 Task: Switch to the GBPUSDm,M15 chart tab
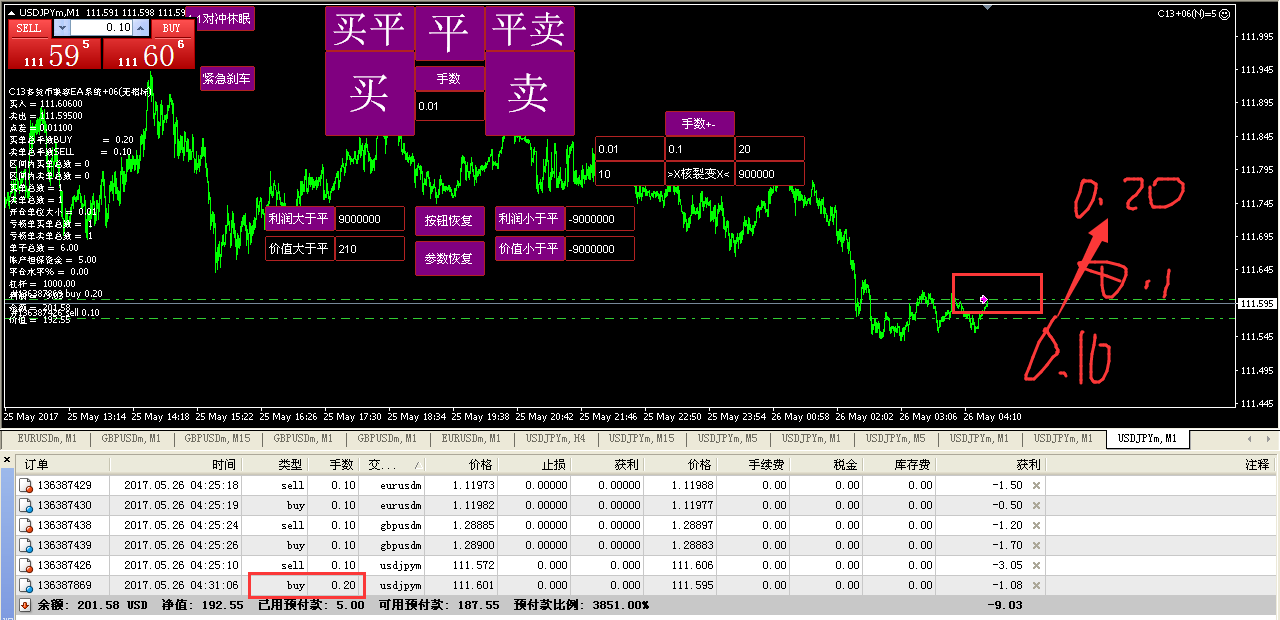[x=217, y=439]
